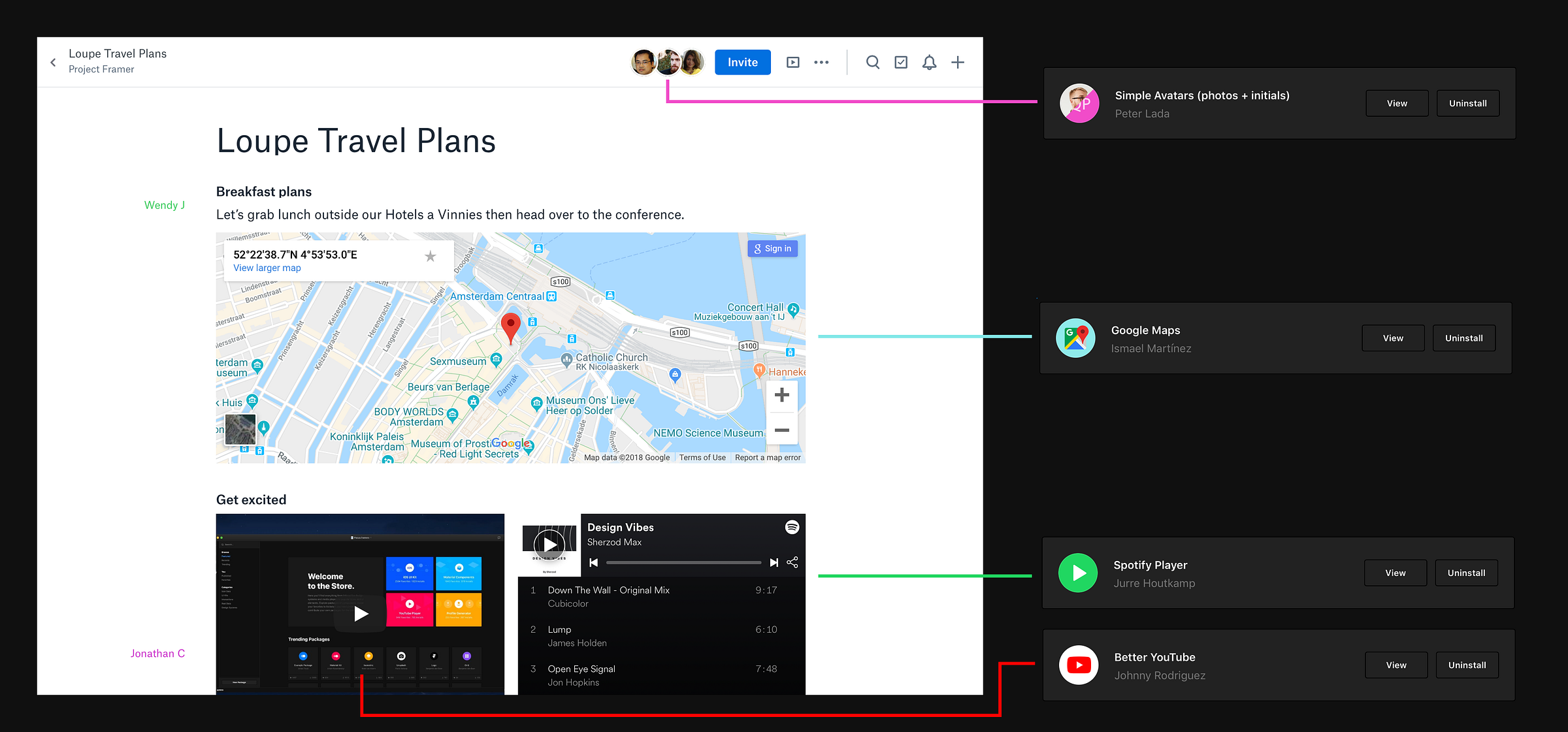1568x732 pixels.
Task: Click the back arrow beside Loupe Travel Plans
Action: click(x=53, y=63)
